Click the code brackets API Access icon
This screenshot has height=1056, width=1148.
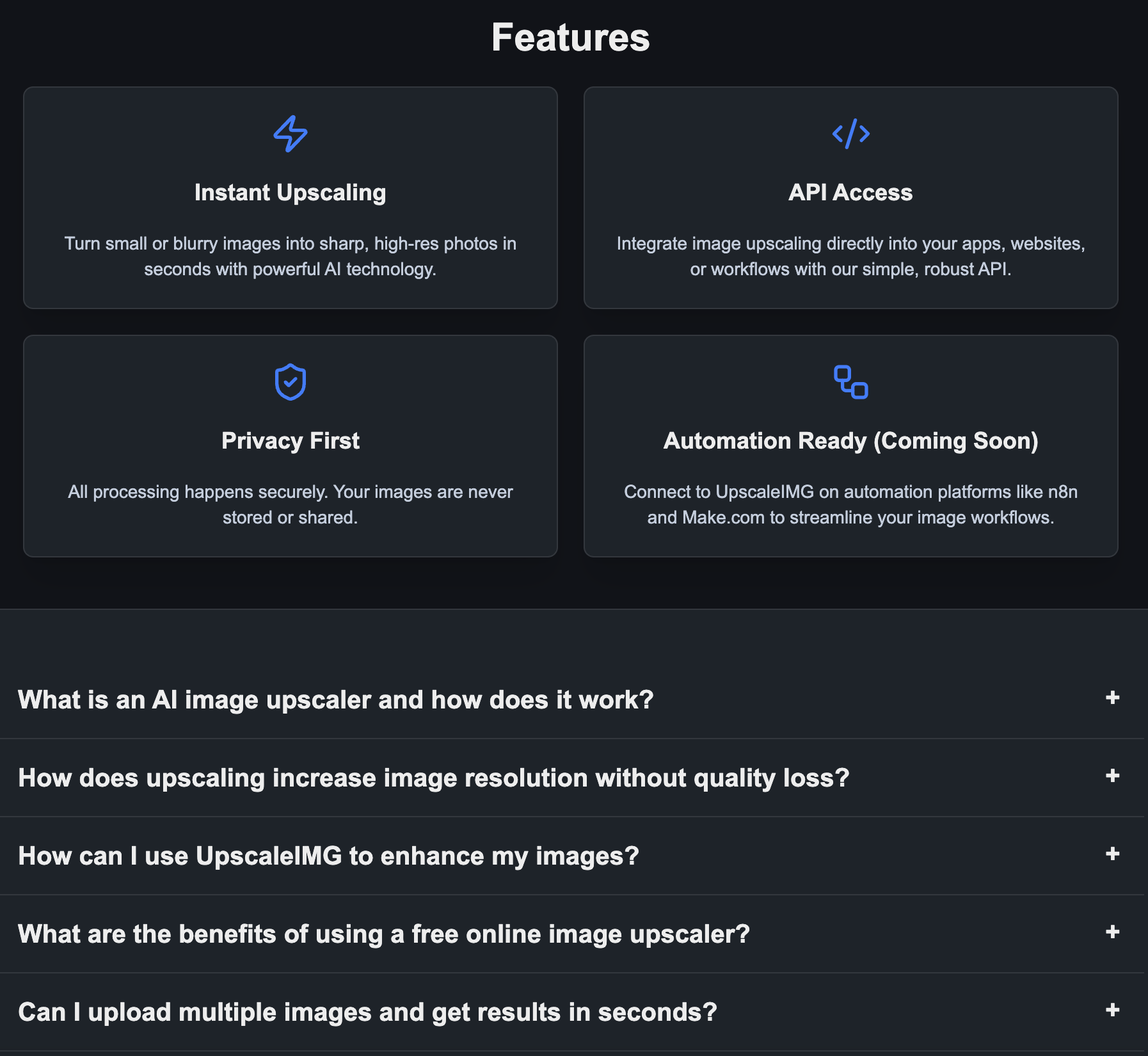pyautogui.click(x=850, y=133)
